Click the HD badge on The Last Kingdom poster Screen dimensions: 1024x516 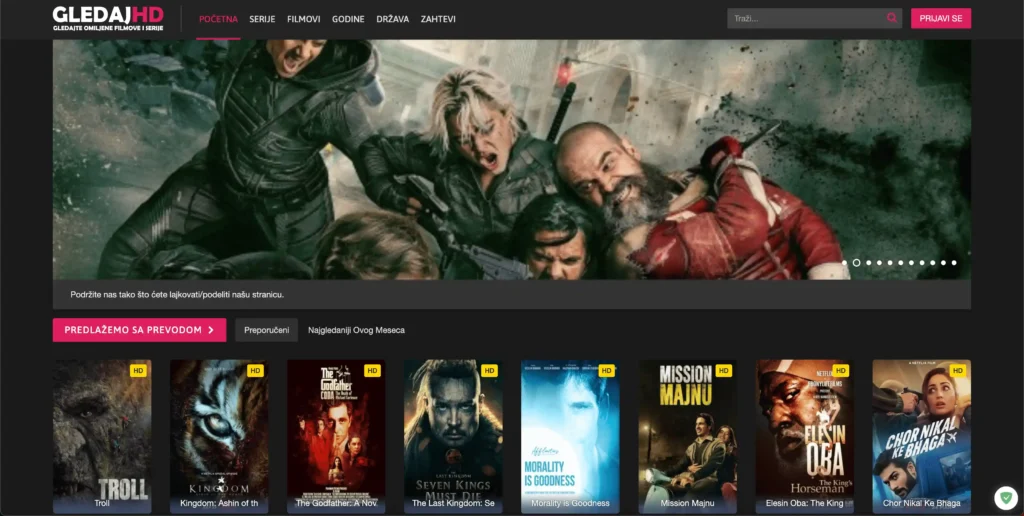489,370
